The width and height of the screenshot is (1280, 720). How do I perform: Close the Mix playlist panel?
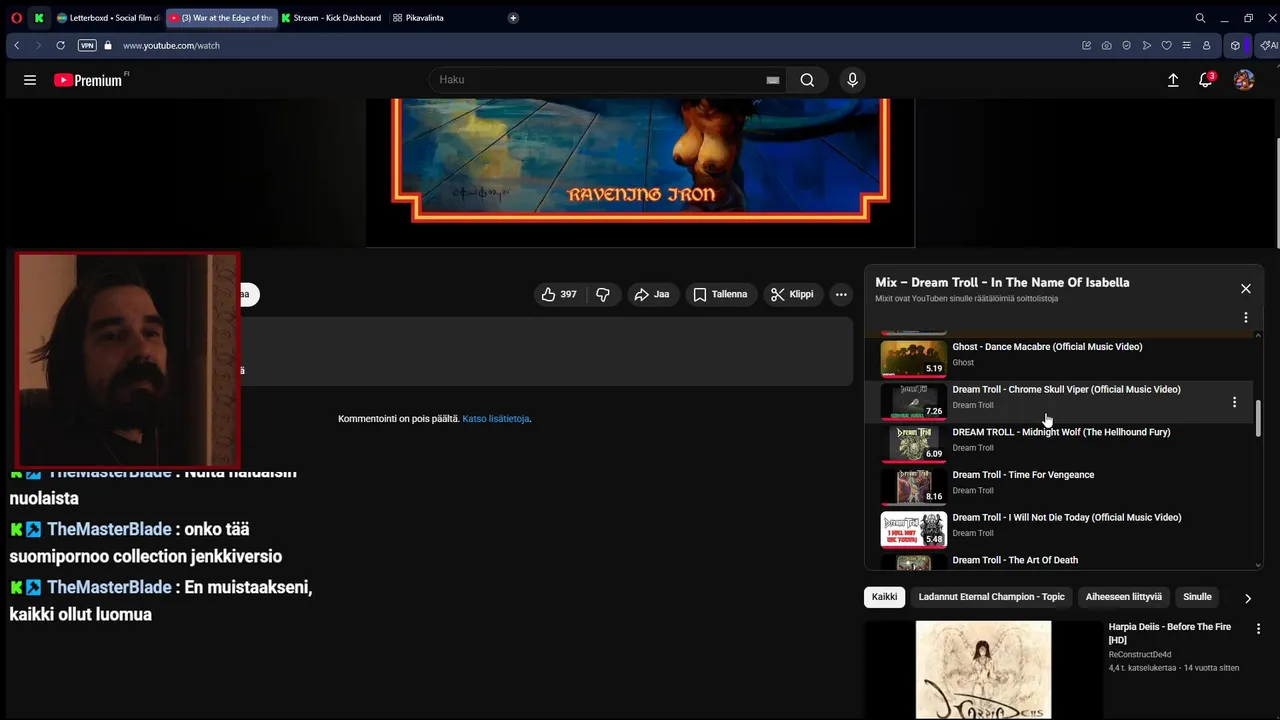[x=1246, y=289]
